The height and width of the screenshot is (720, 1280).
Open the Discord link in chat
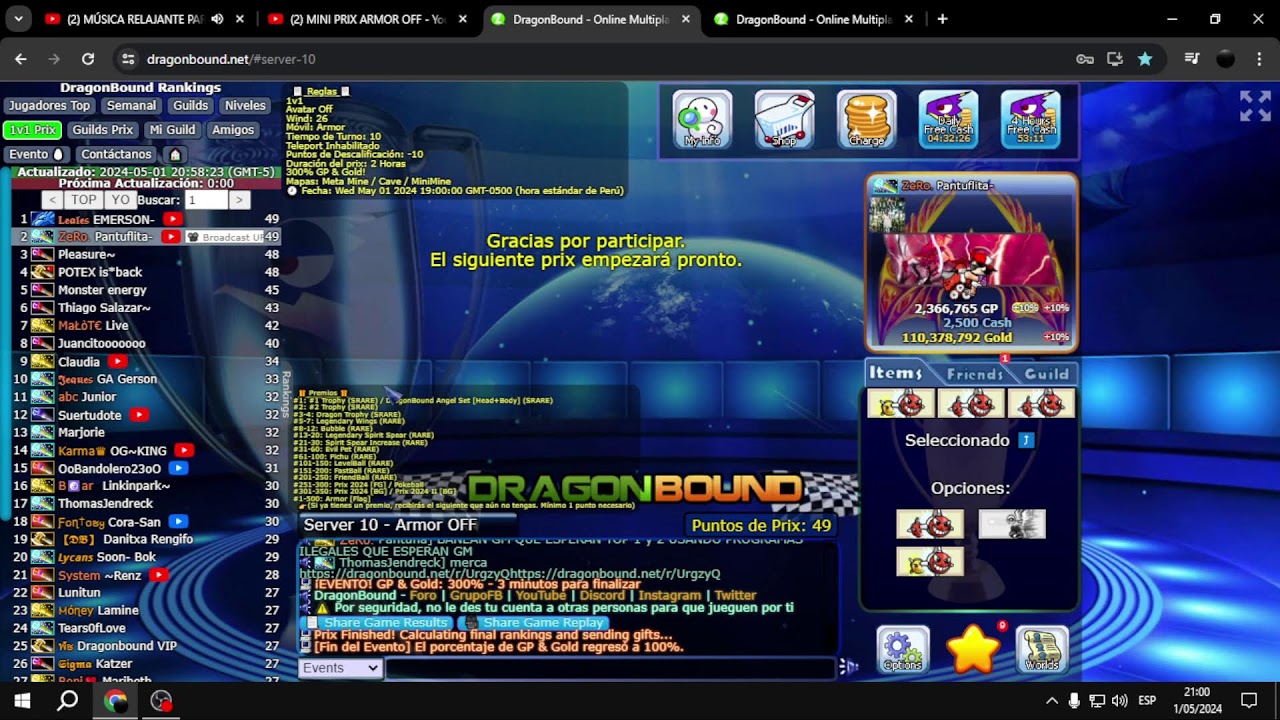tap(602, 595)
